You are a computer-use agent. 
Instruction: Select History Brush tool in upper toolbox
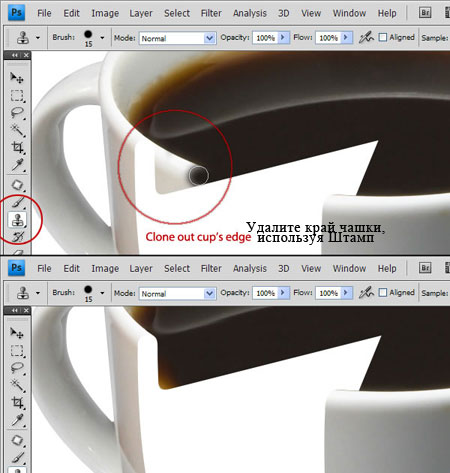tap(17, 237)
